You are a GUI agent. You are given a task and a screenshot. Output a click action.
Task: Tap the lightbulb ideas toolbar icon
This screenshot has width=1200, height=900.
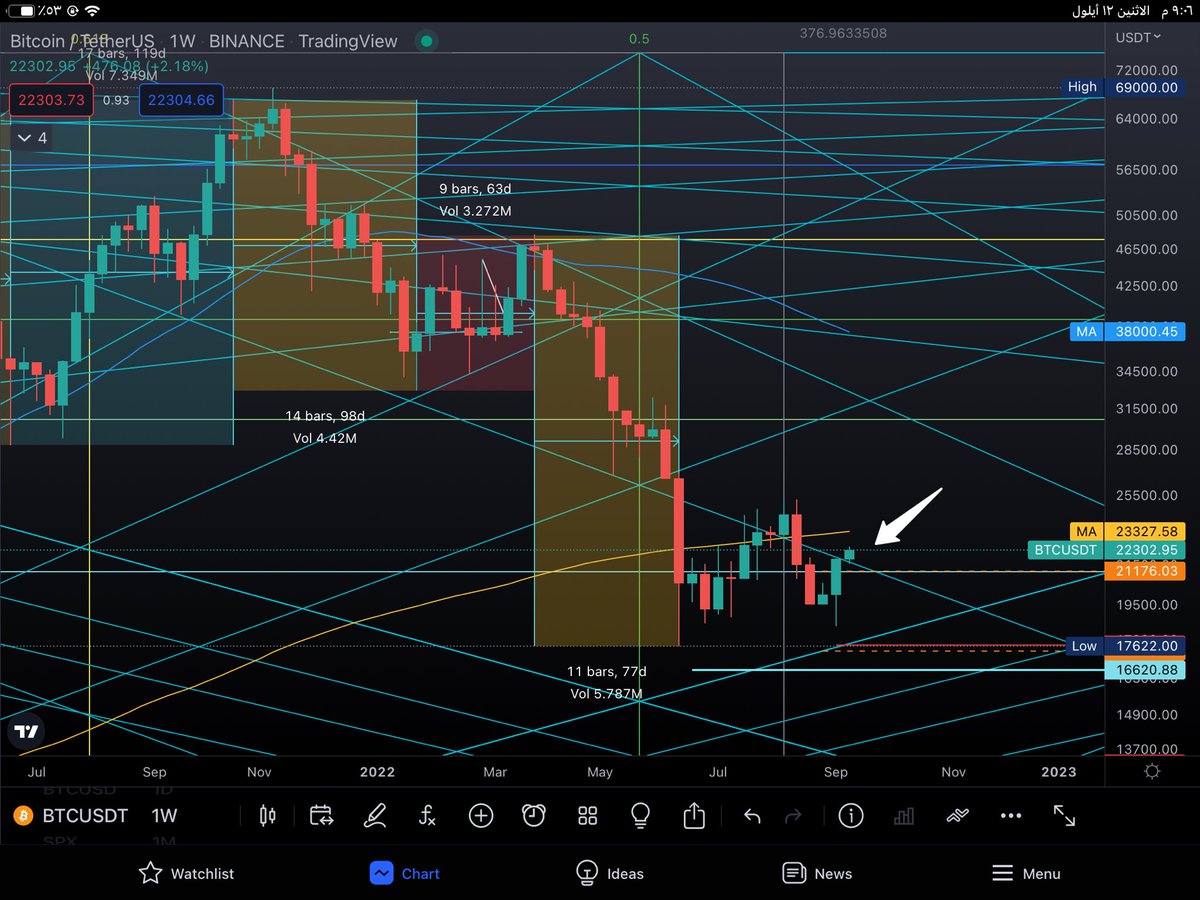[x=641, y=816]
